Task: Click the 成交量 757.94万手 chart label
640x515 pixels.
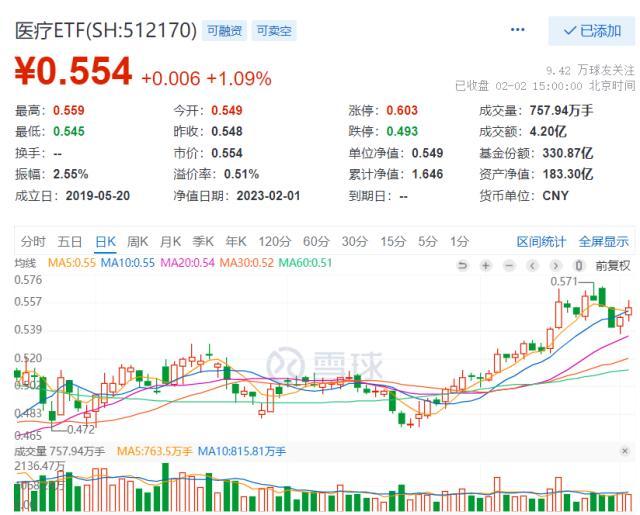Action: 60,451
